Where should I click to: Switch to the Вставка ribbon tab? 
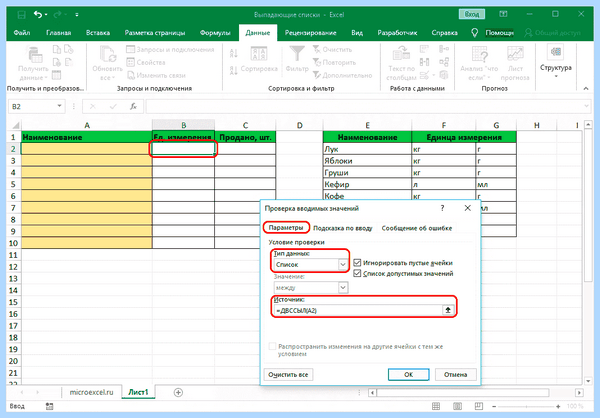(x=98, y=33)
